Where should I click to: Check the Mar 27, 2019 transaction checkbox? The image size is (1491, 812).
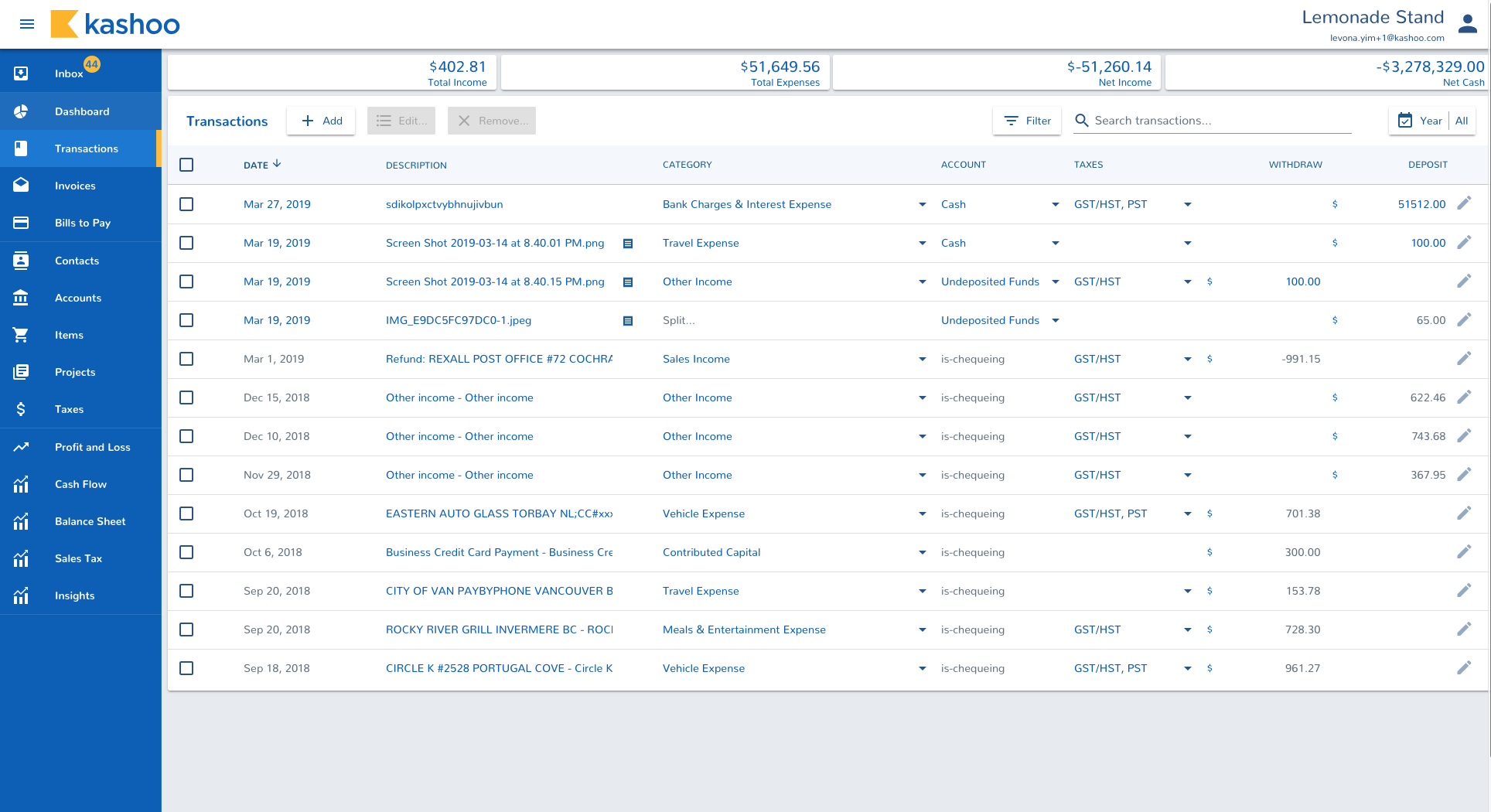coord(186,204)
